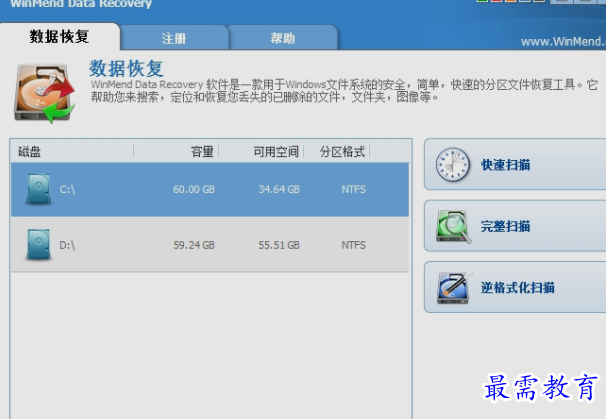
Task: Start the 逆格式化扫描 unformat scan
Action: [x=515, y=287]
